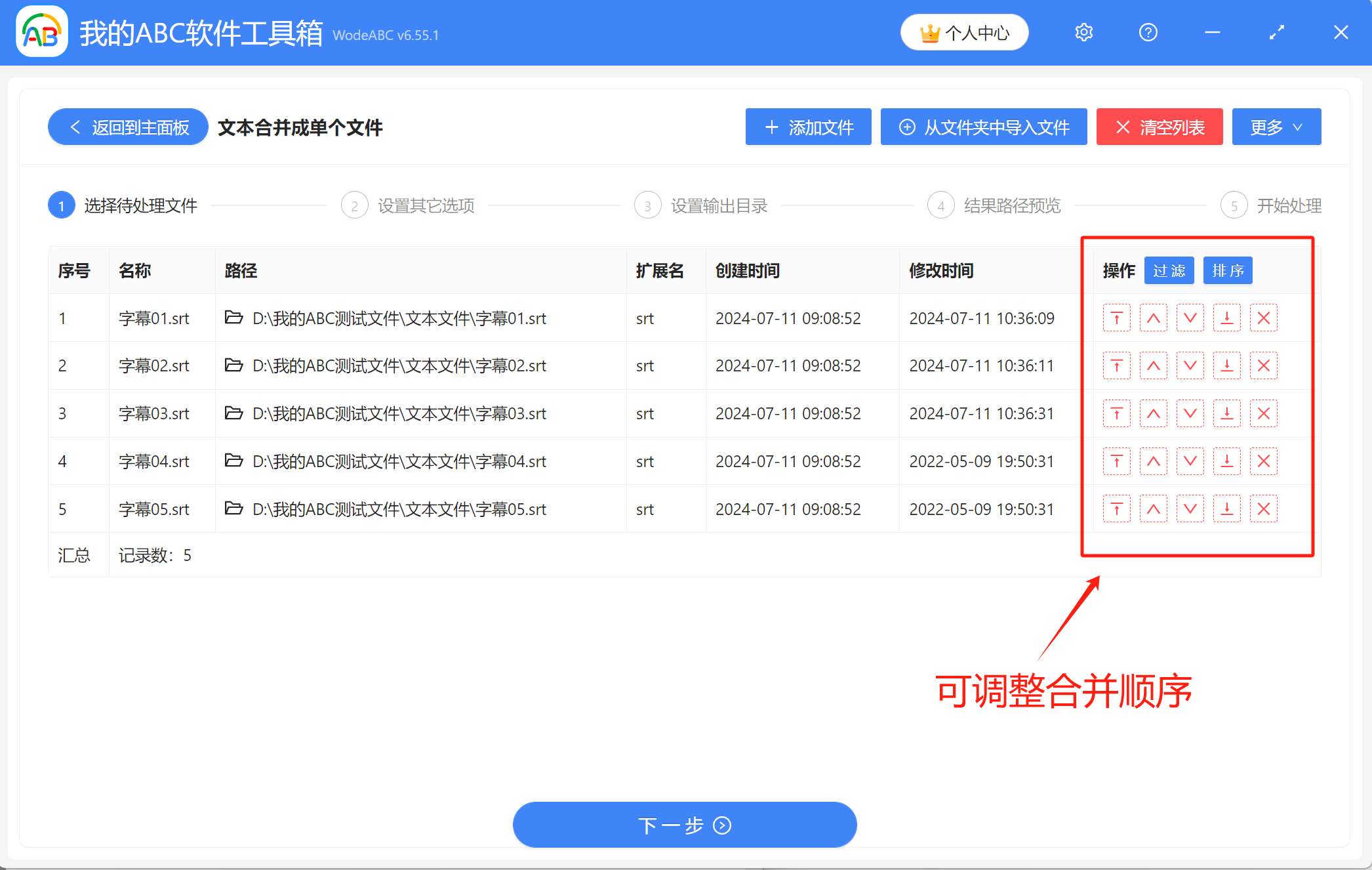Open the 排序 sort option

tap(1227, 270)
